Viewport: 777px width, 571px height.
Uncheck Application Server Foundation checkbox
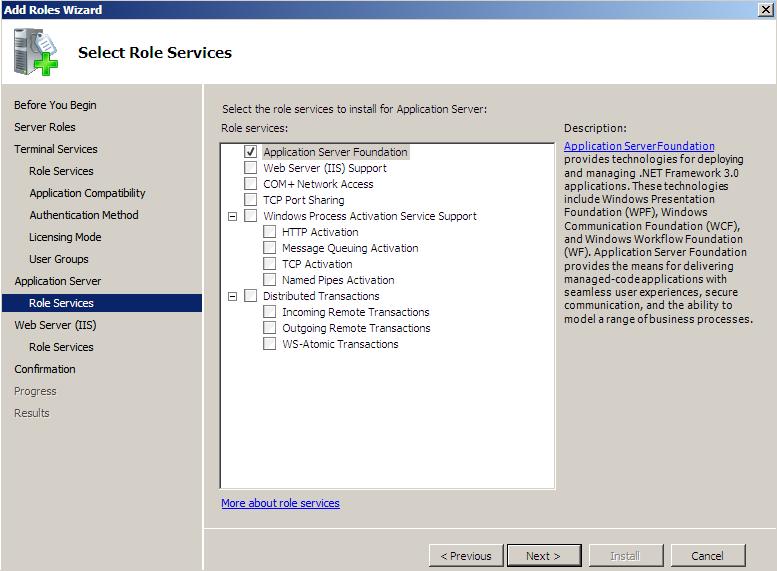coord(251,152)
